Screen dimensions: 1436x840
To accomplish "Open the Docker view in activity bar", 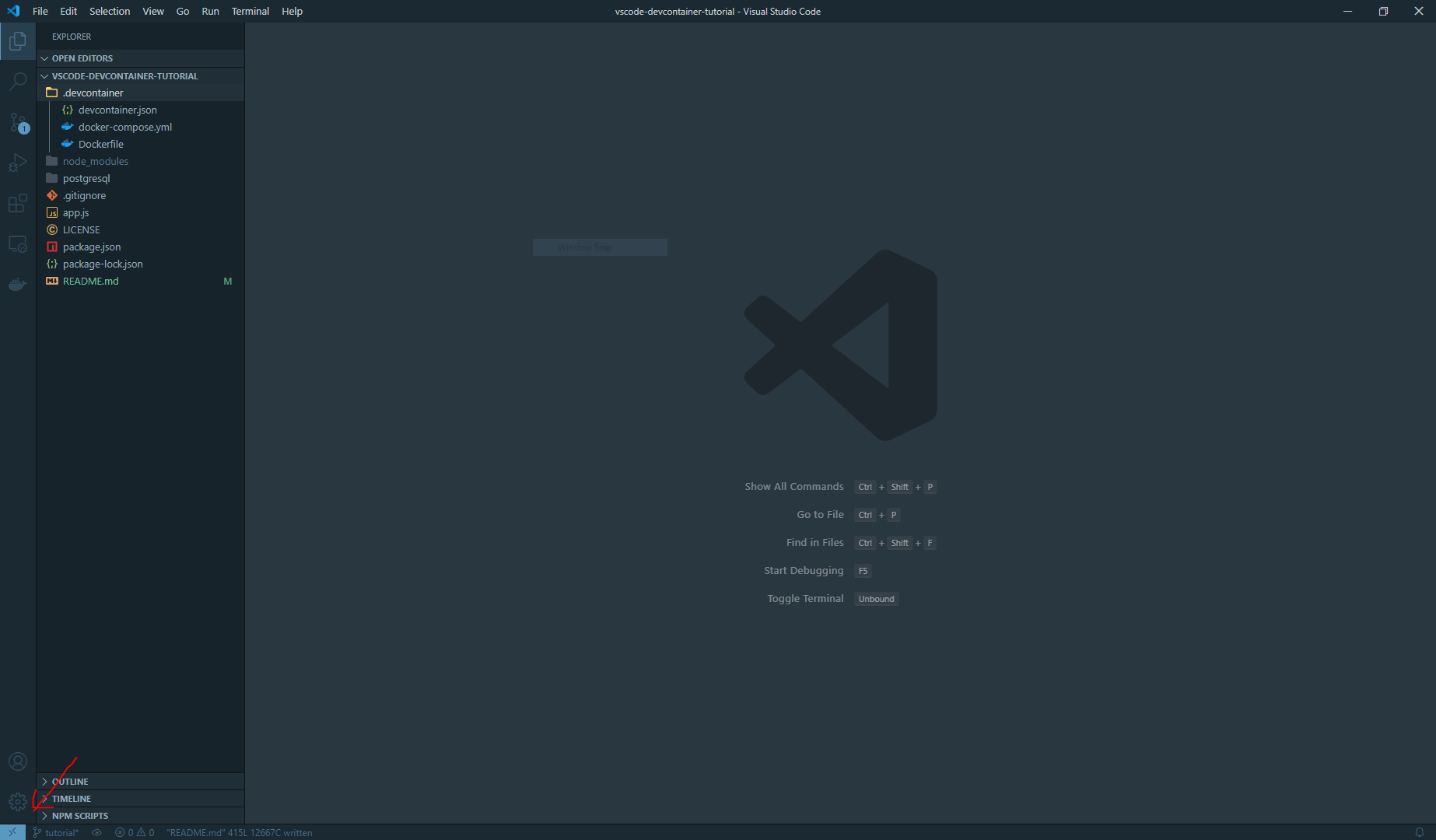I will [18, 285].
